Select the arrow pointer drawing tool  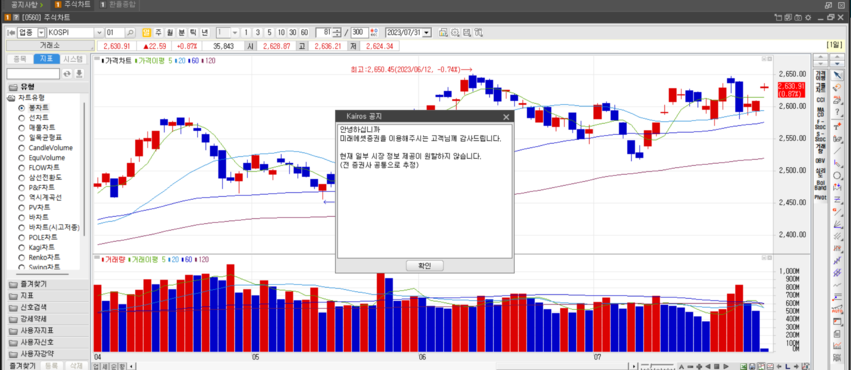click(837, 75)
